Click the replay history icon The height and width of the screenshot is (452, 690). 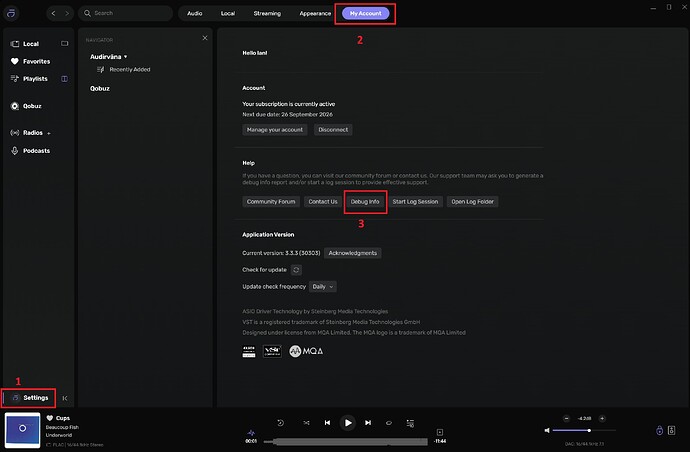pyautogui.click(x=280, y=423)
